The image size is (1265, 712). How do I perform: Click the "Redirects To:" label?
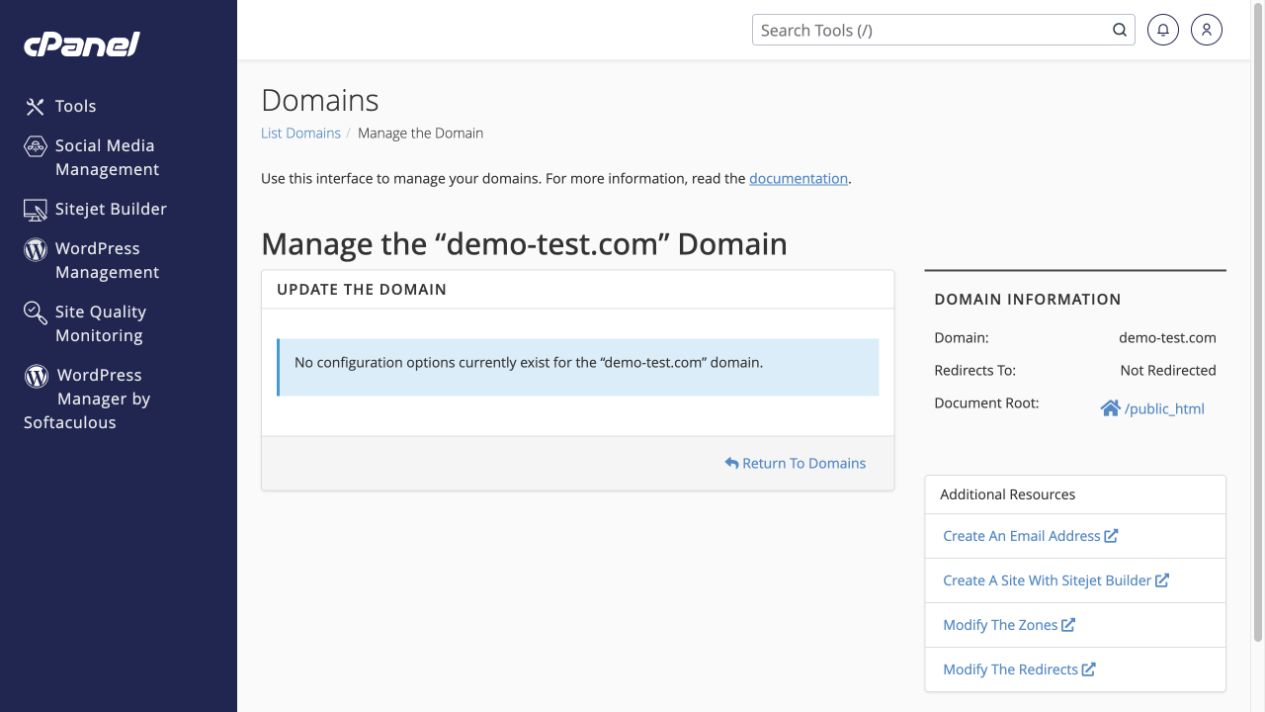click(975, 370)
